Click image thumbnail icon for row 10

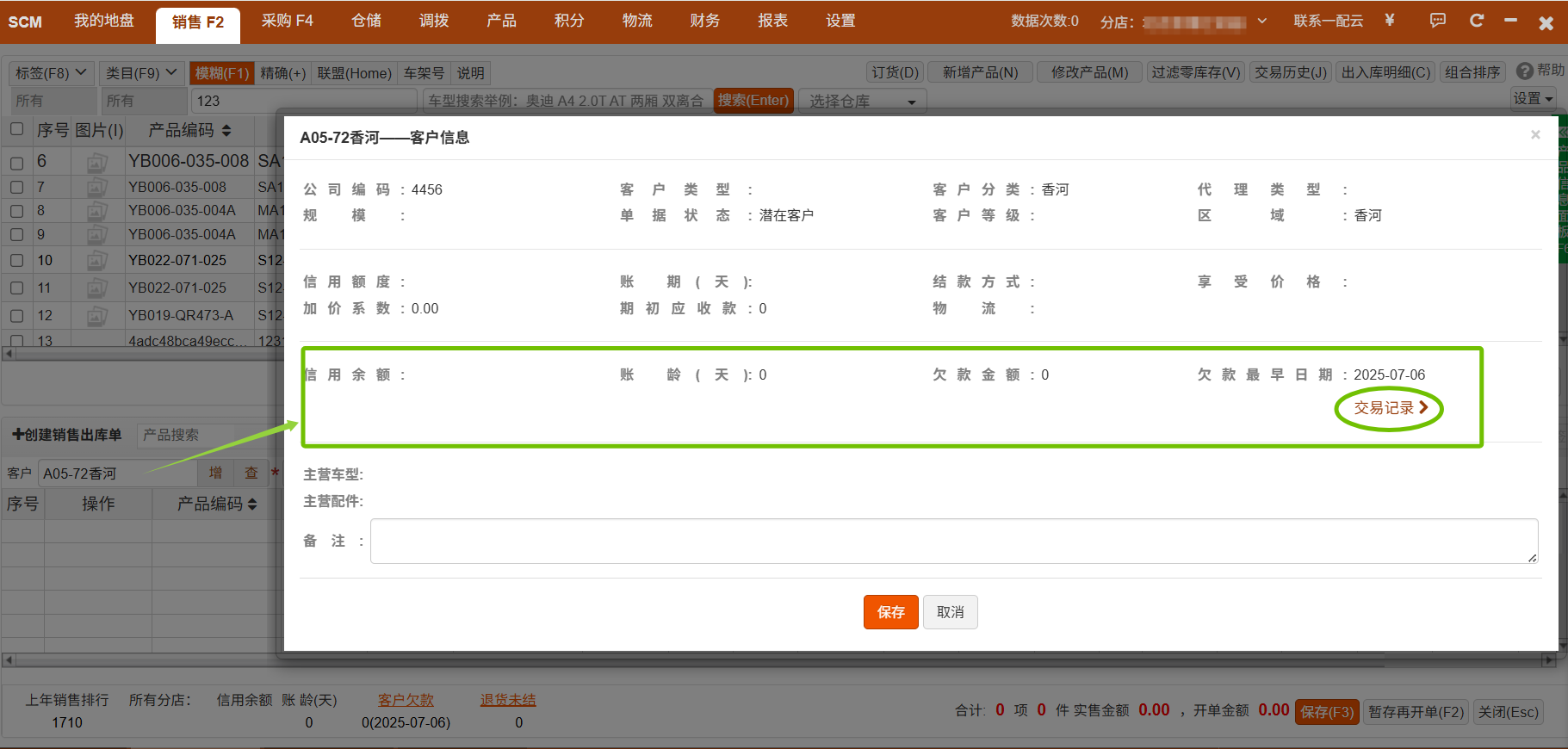(x=97, y=260)
